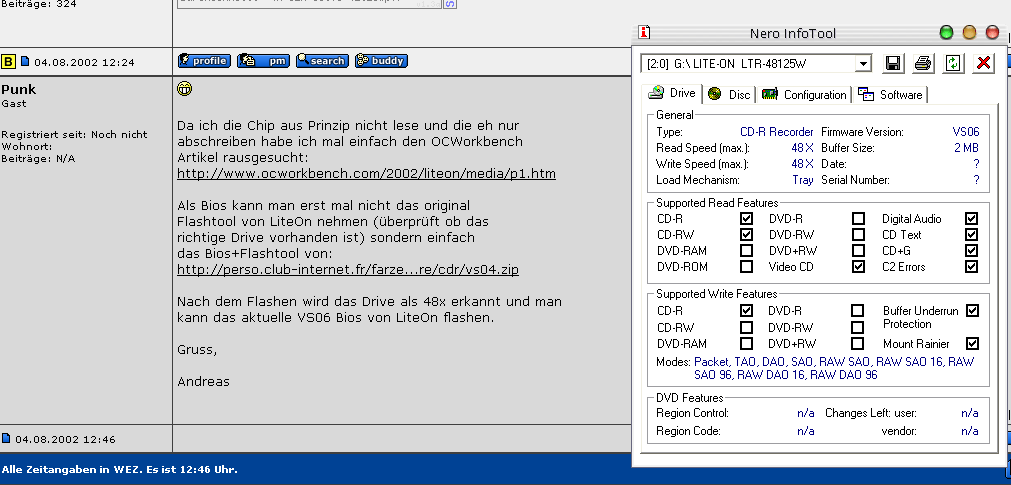Toggle DVD-ROM read feature checkbox
1011x485 pixels.
click(747, 266)
